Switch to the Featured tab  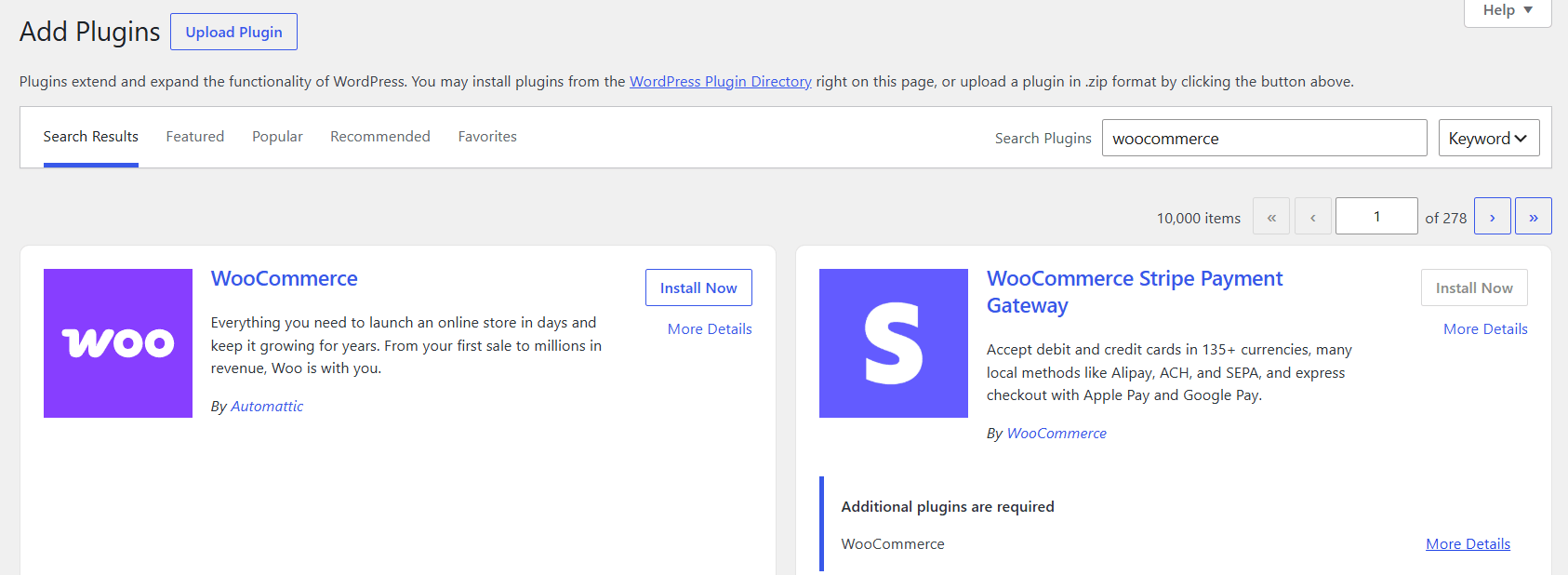195,137
